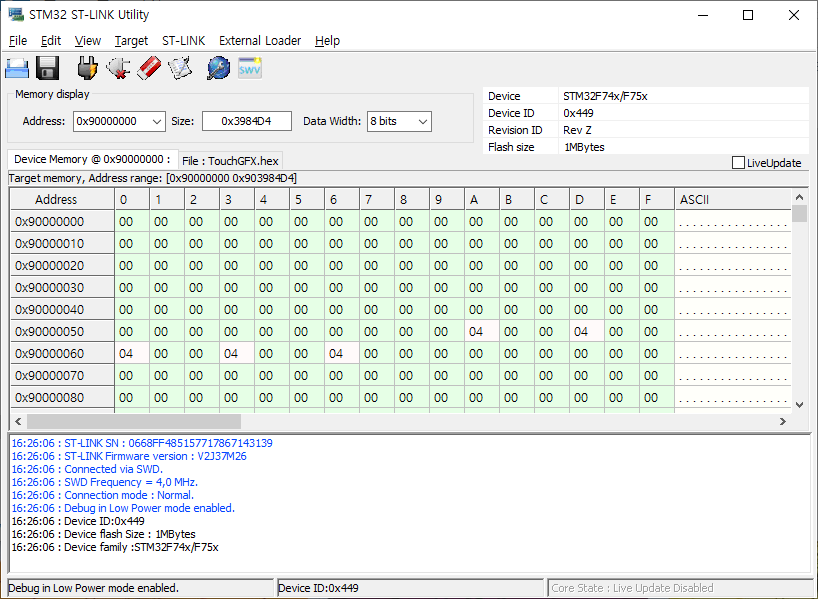Image resolution: width=818 pixels, height=599 pixels.
Task: Click the memory grid scroll down arrow
Action: [x=799, y=404]
